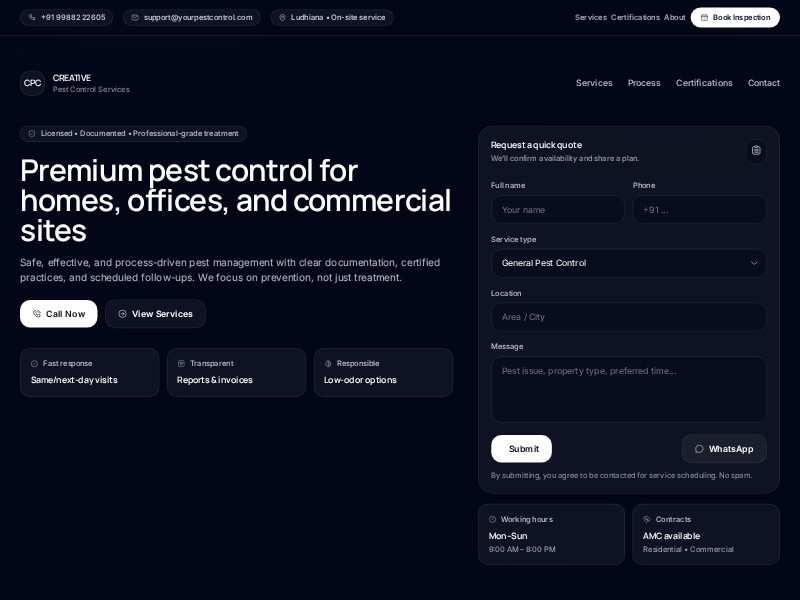Click the phone icon beside +91 99882 22605
Viewport: 800px width, 600px height.
pos(34,17)
